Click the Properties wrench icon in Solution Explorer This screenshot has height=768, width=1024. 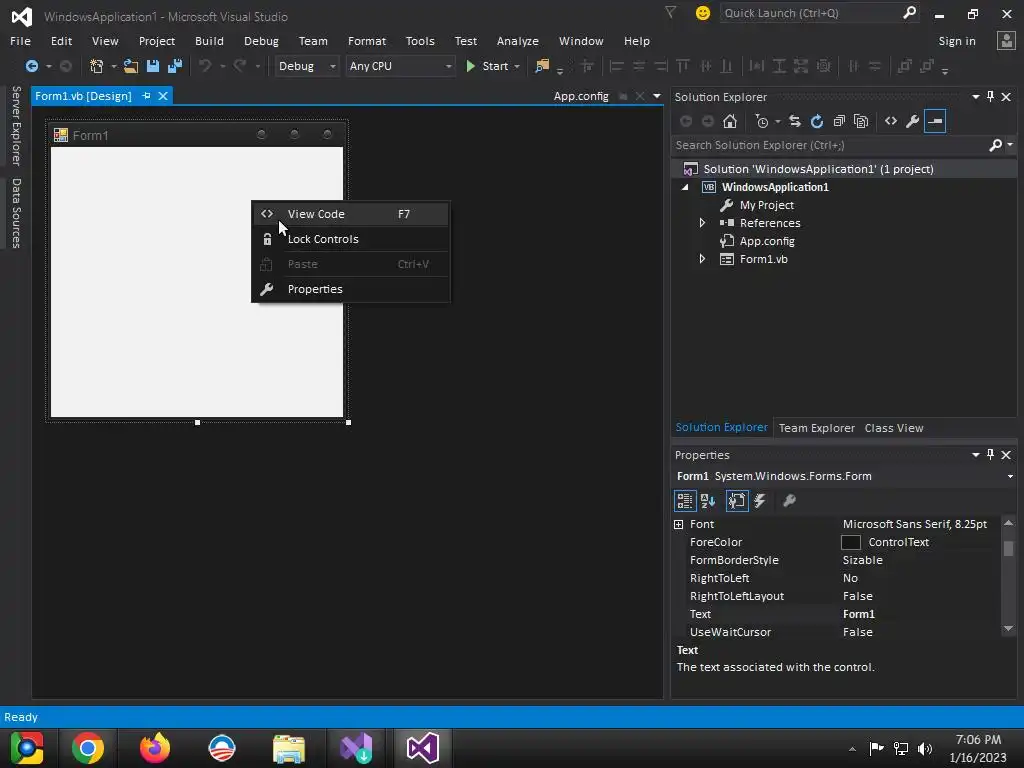(x=913, y=121)
